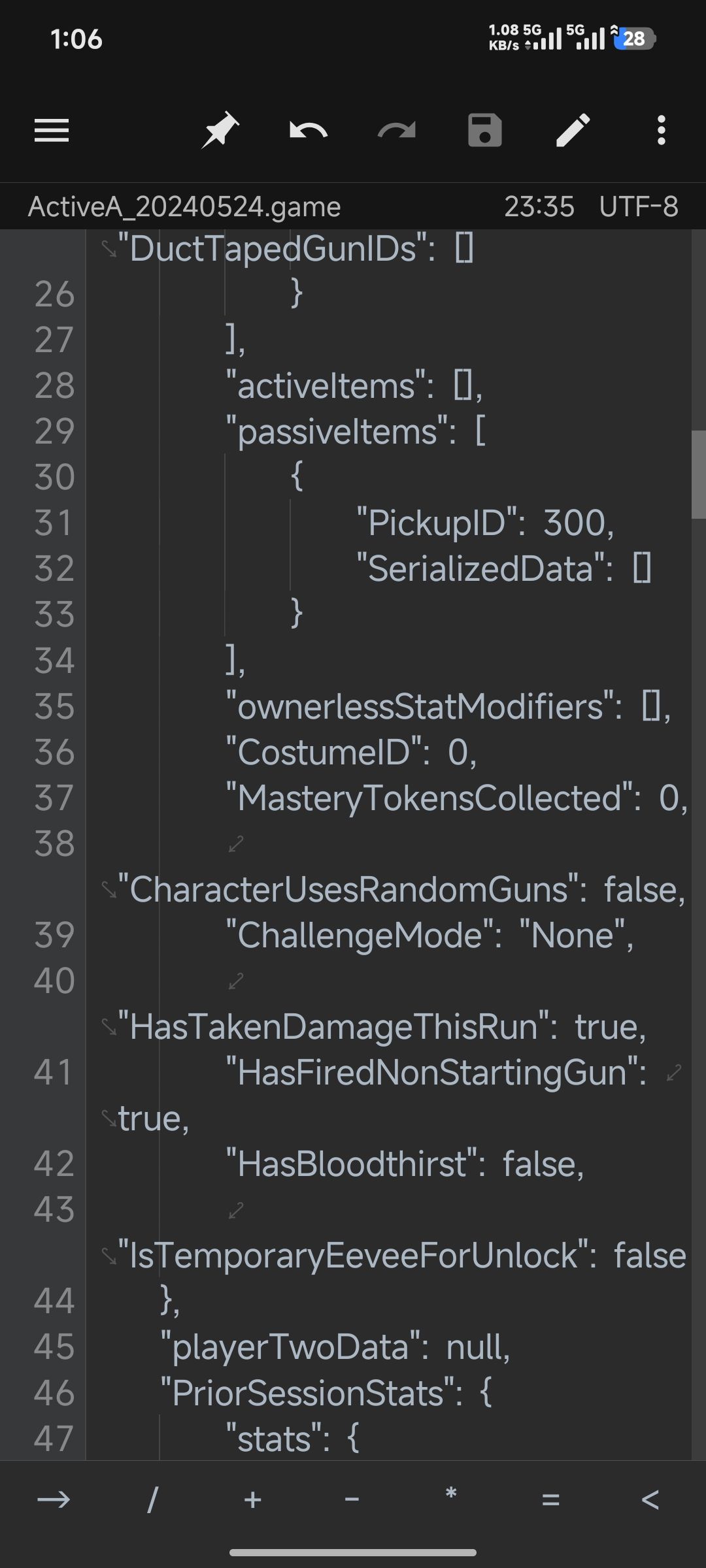Screen dimensions: 706x1568
Task: Insert a slash from the symbol bar
Action: tap(153, 1499)
